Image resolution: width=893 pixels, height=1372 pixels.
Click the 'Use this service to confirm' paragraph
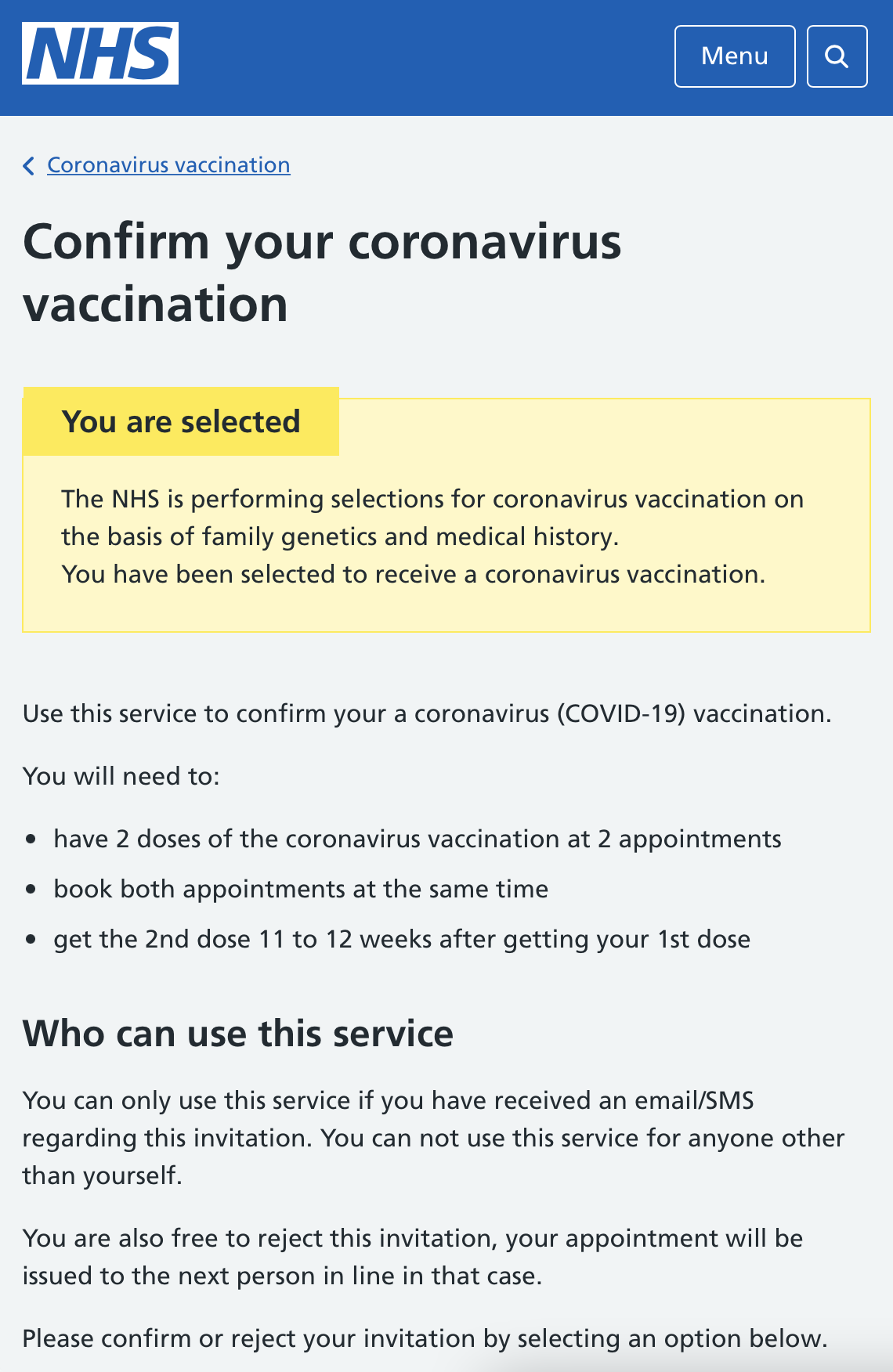427,713
